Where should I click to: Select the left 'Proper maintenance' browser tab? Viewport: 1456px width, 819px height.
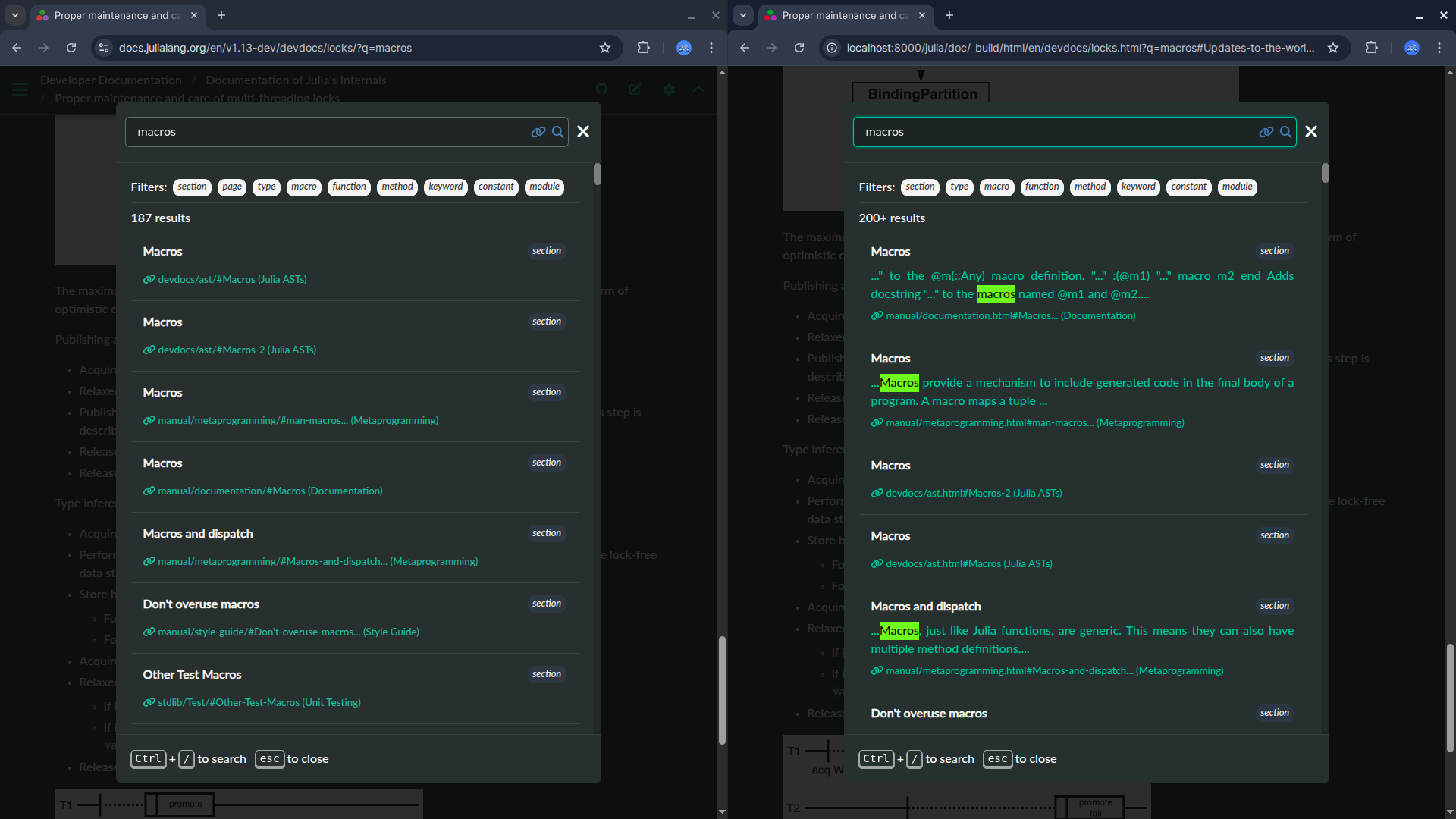point(114,15)
